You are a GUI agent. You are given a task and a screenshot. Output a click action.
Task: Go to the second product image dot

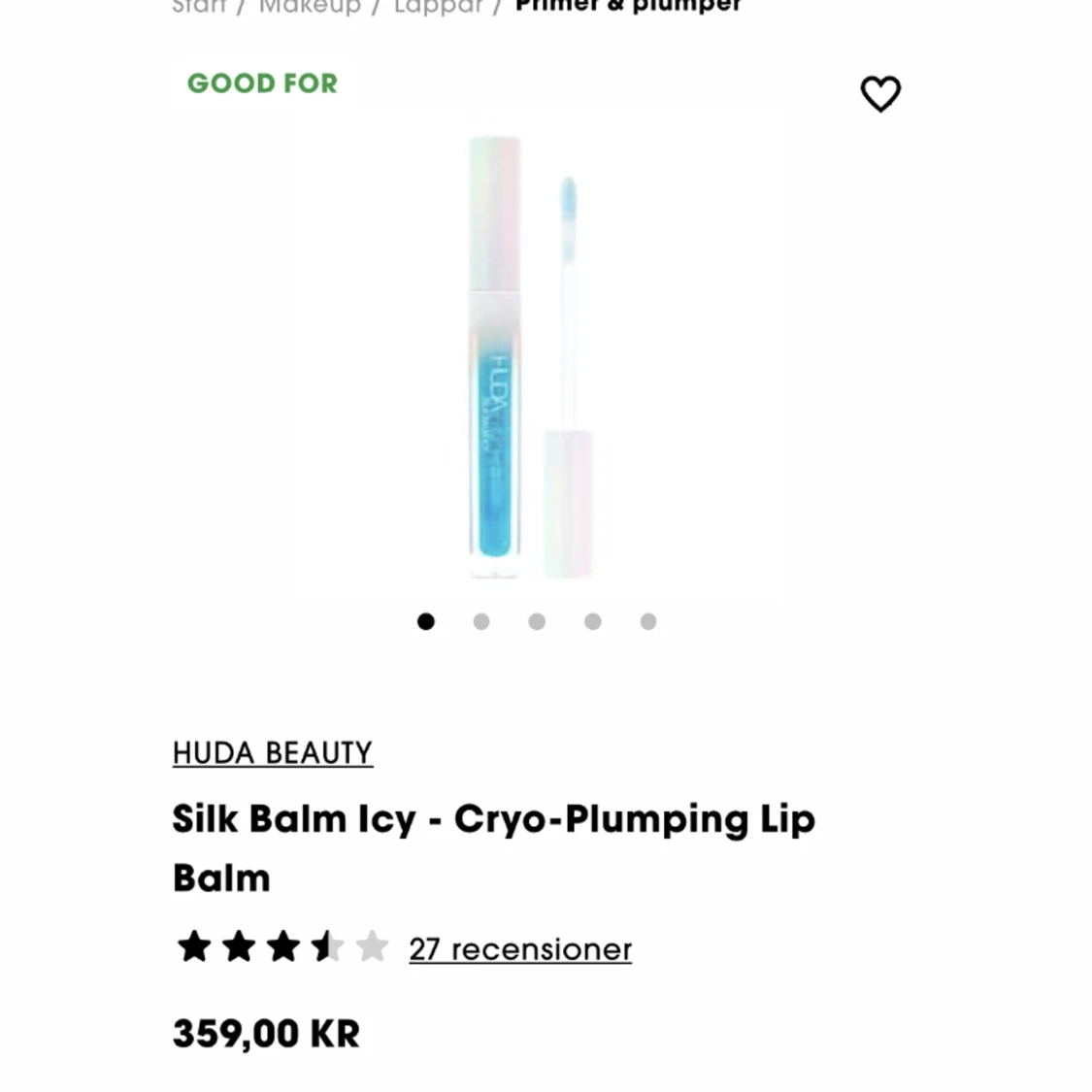481,621
